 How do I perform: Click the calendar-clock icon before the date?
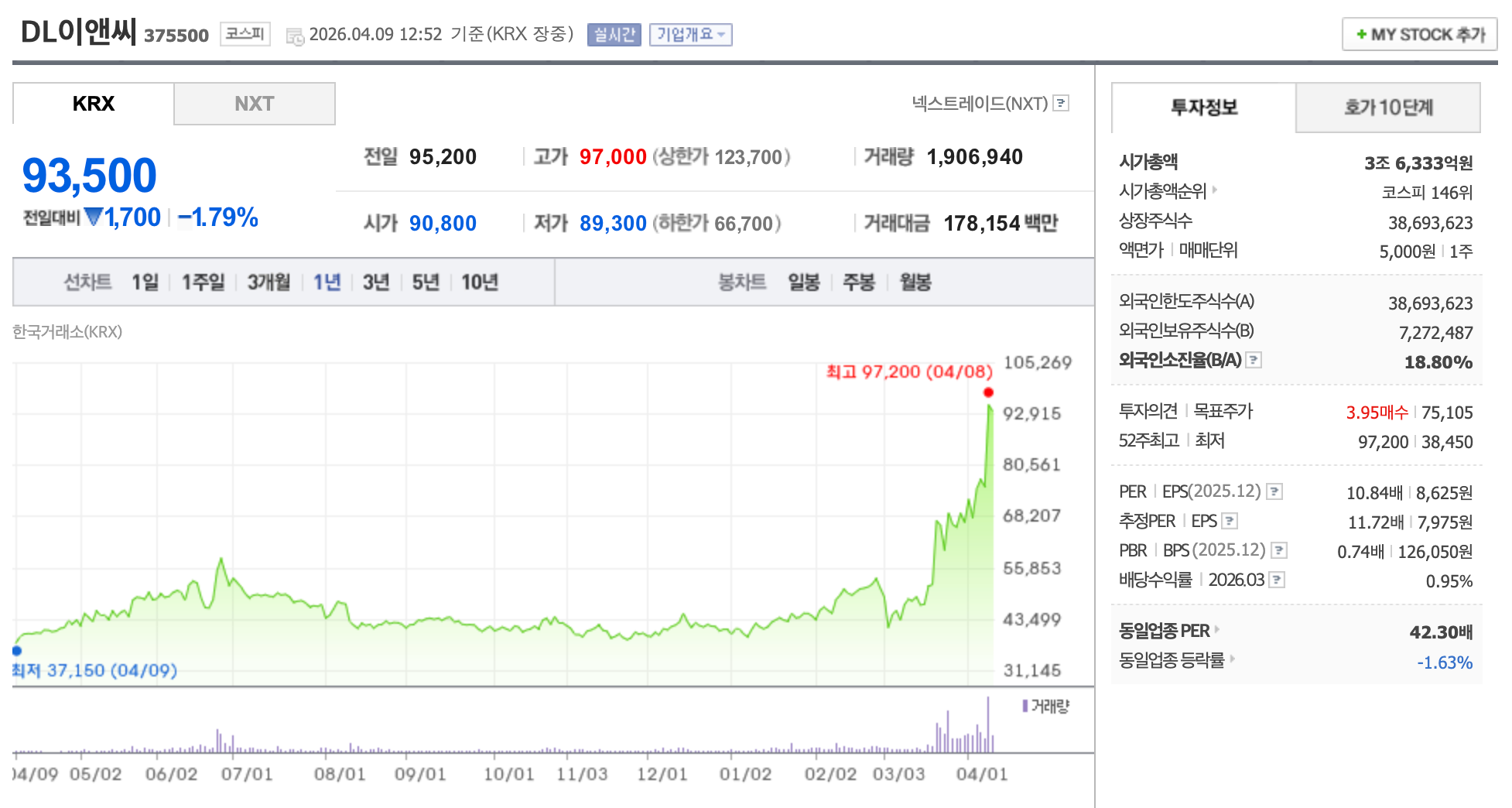[x=295, y=36]
